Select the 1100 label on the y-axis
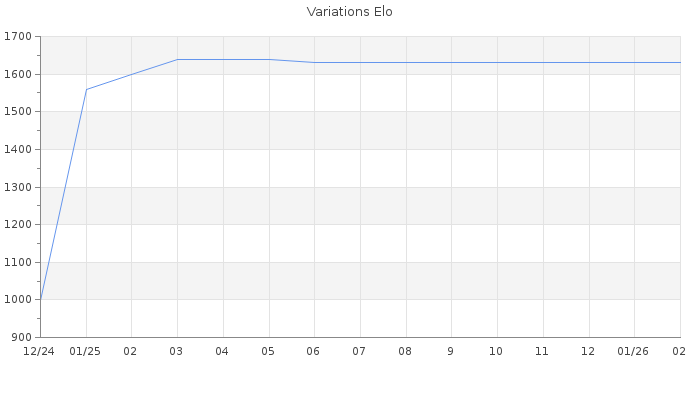700x400 pixels. pyautogui.click(x=19, y=262)
